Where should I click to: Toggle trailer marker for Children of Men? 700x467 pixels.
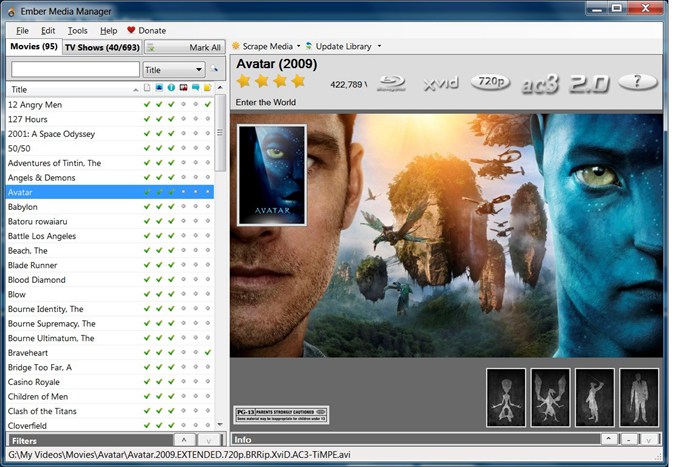[x=183, y=396]
